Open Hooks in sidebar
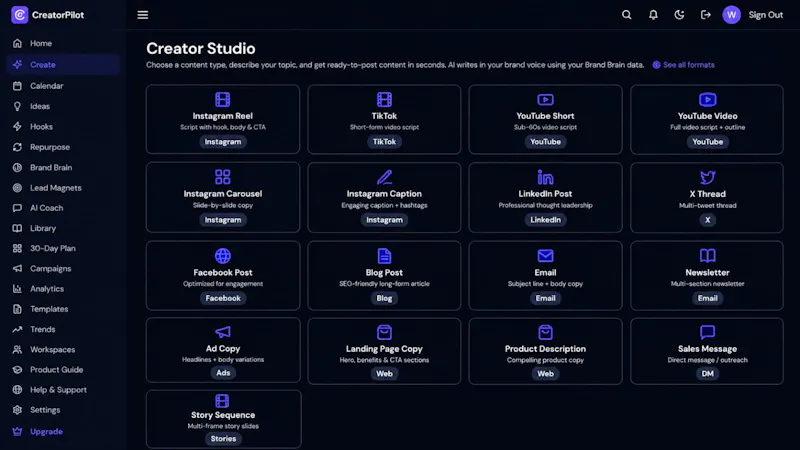 pos(63,127)
